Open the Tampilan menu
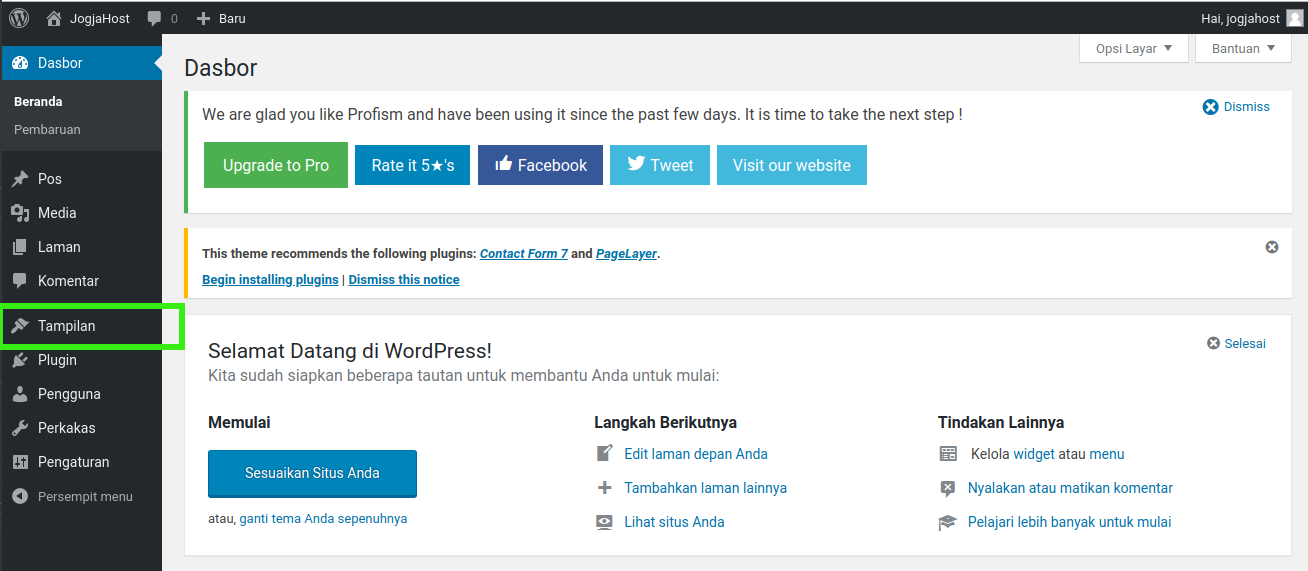The image size is (1308, 571). [x=67, y=326]
